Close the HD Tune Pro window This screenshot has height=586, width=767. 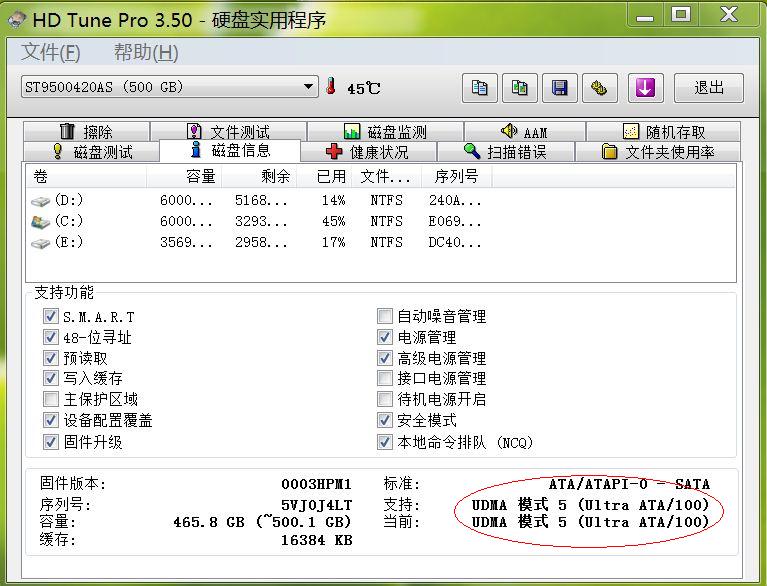728,16
